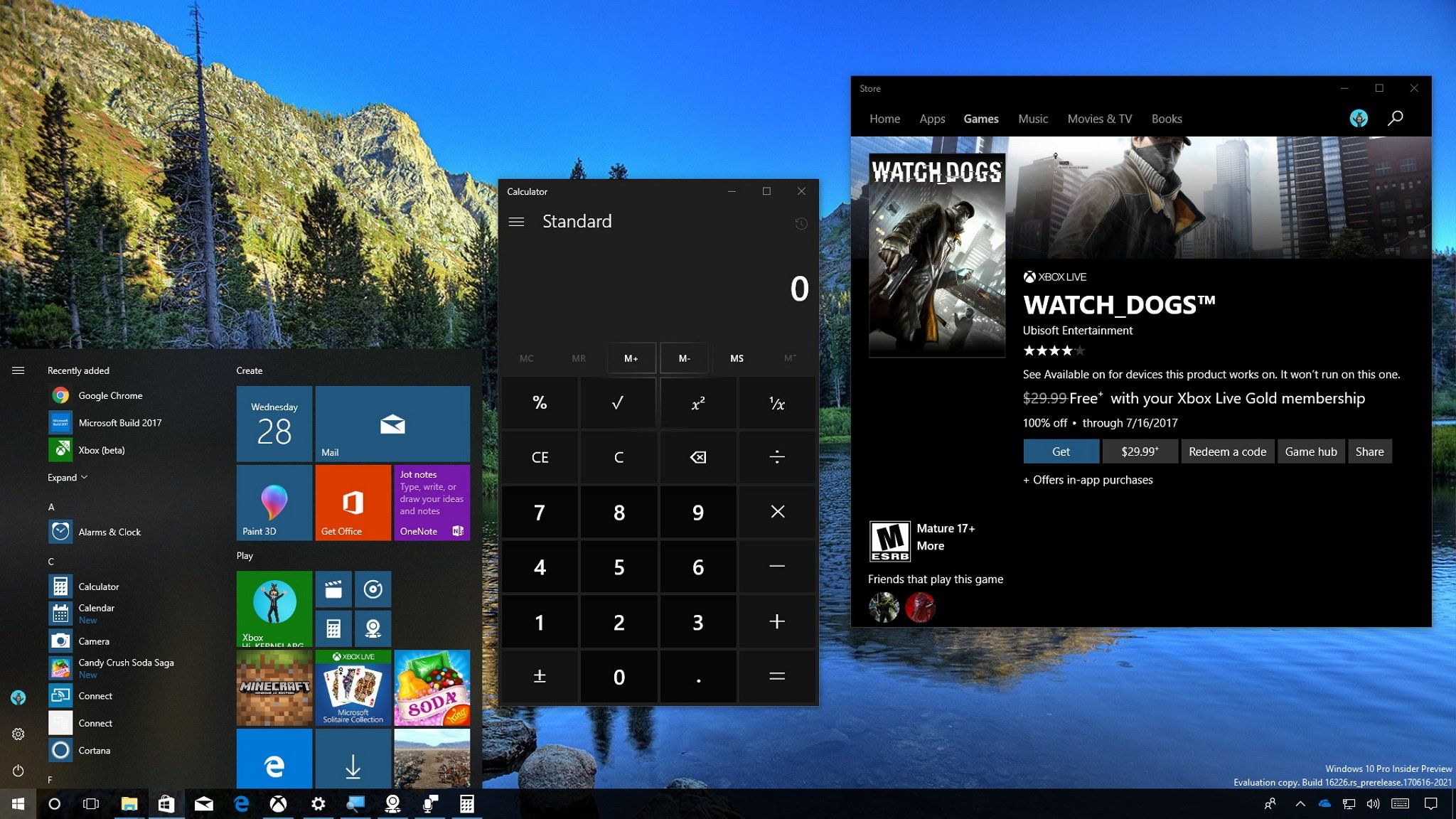Screen dimensions: 1456x819
Task: Expand the 'Expand' chevron under Recently added
Action: pyautogui.click(x=68, y=477)
